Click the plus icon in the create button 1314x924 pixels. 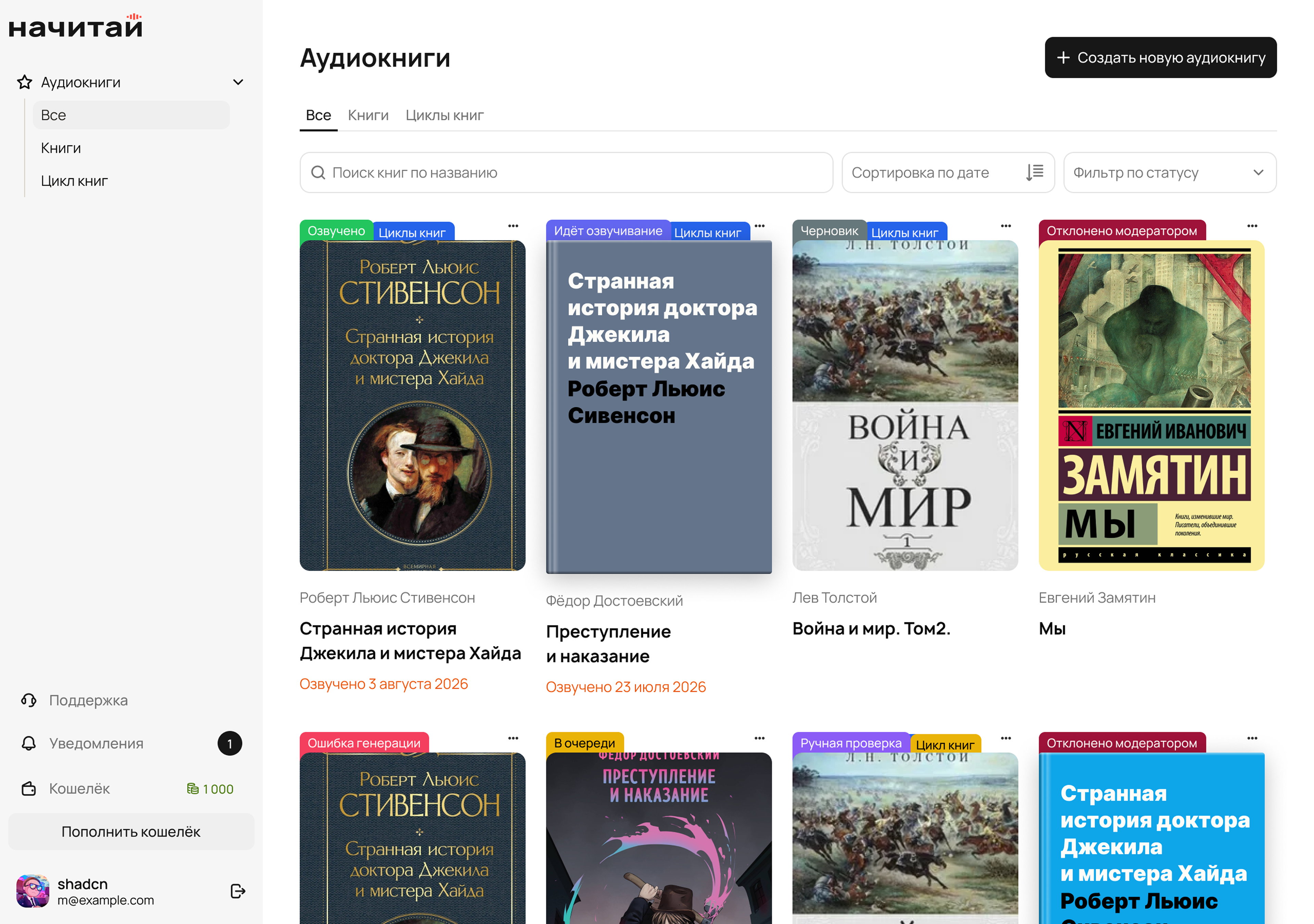click(x=1063, y=58)
